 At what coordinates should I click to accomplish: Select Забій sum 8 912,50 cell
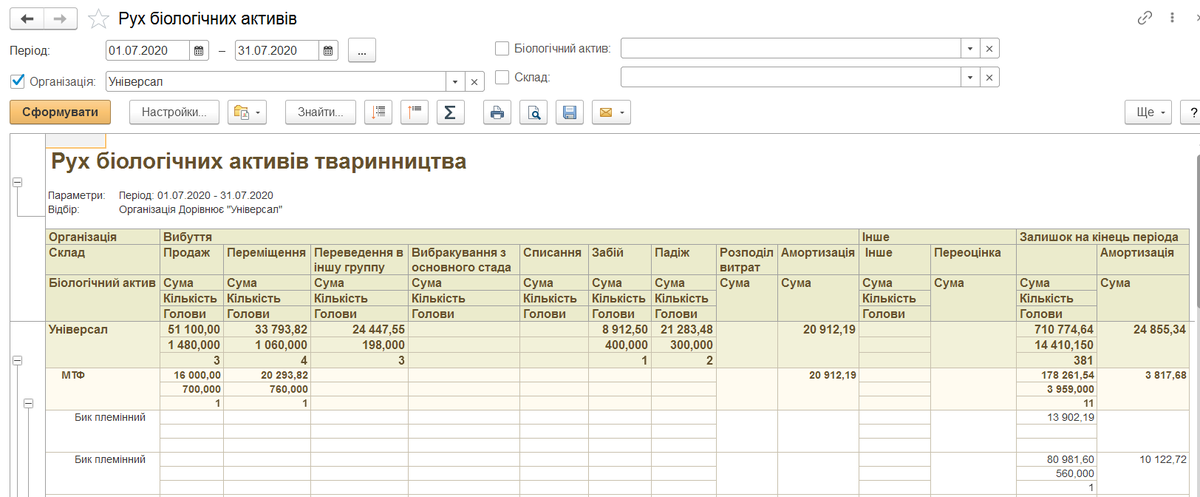click(619, 328)
